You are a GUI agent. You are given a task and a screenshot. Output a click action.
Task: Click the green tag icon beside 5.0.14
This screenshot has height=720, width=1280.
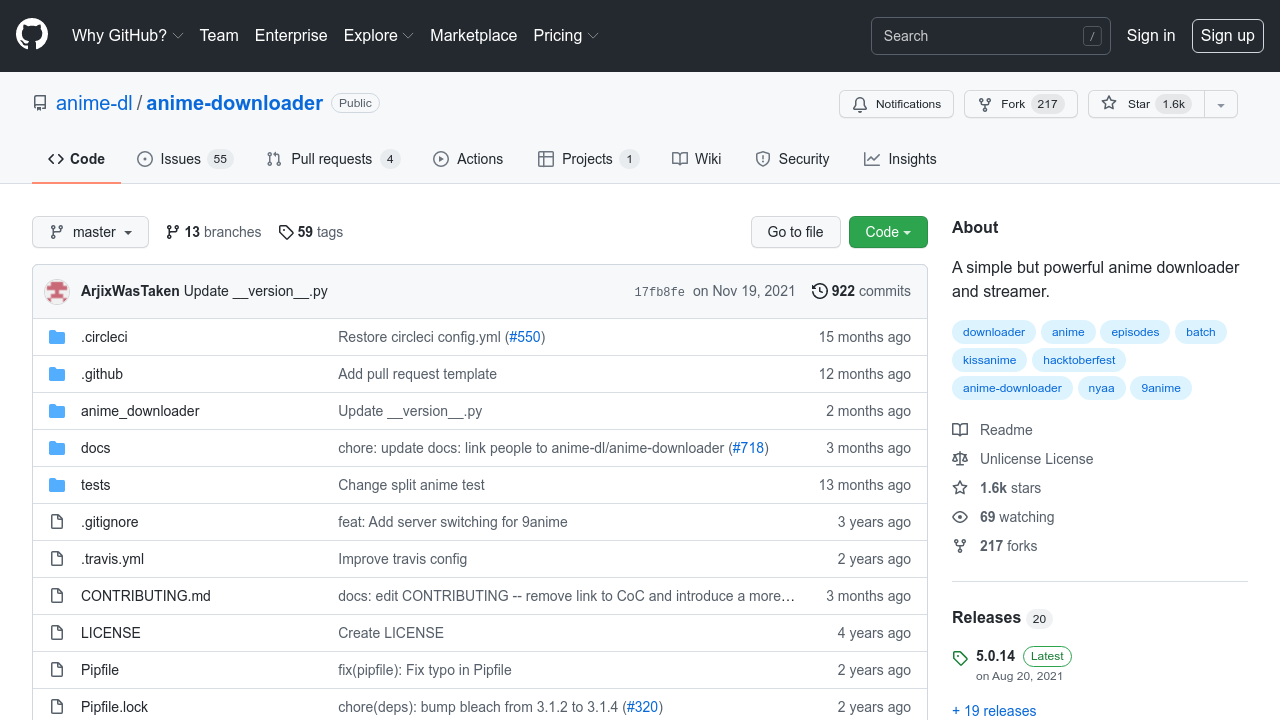960,658
